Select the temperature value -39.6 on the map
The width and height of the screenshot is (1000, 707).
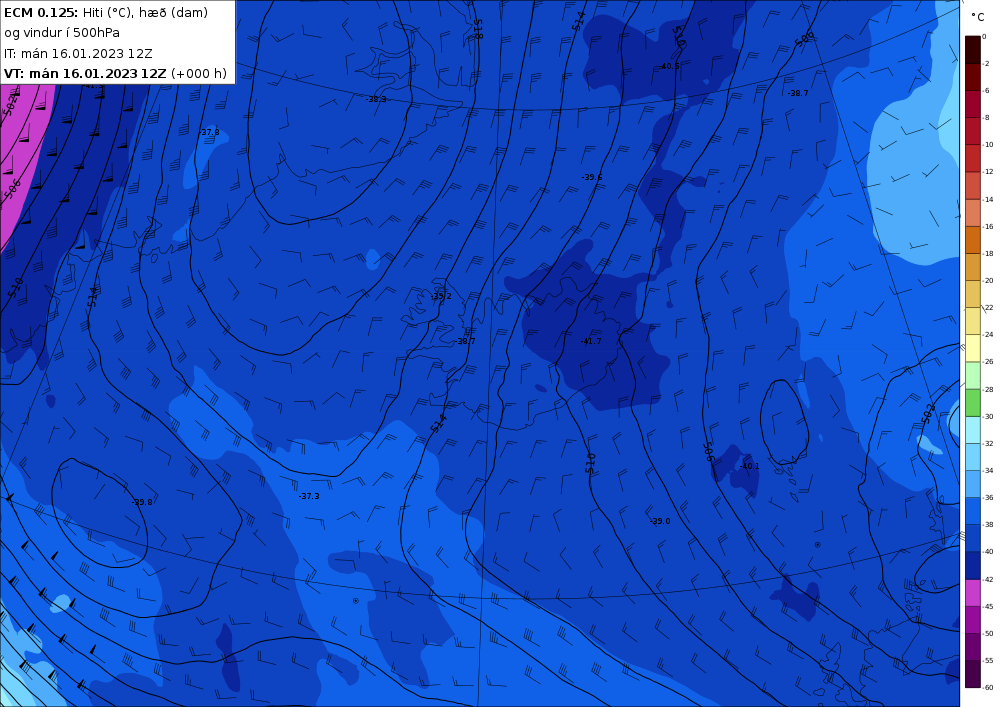[x=592, y=177]
